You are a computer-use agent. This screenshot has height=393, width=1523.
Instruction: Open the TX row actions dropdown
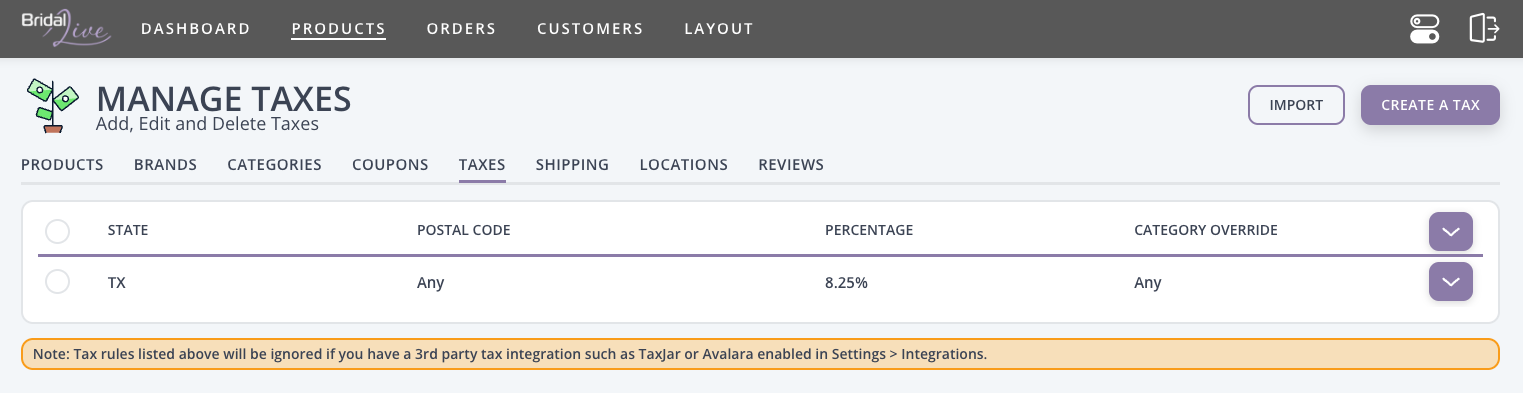pyautogui.click(x=1451, y=282)
